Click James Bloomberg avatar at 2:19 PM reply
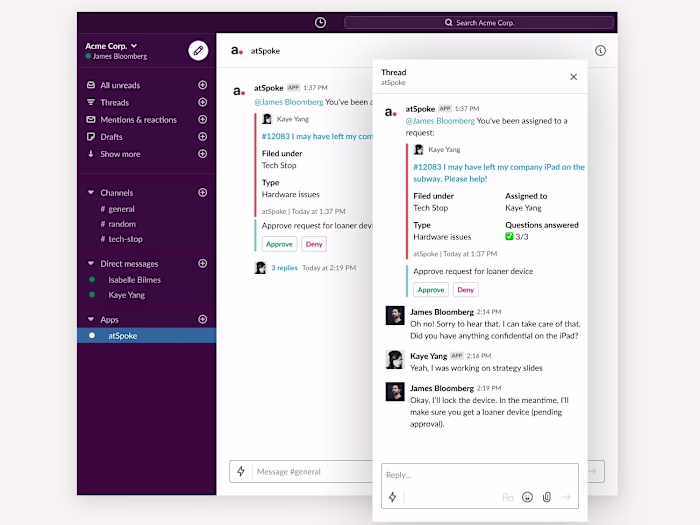 395,392
